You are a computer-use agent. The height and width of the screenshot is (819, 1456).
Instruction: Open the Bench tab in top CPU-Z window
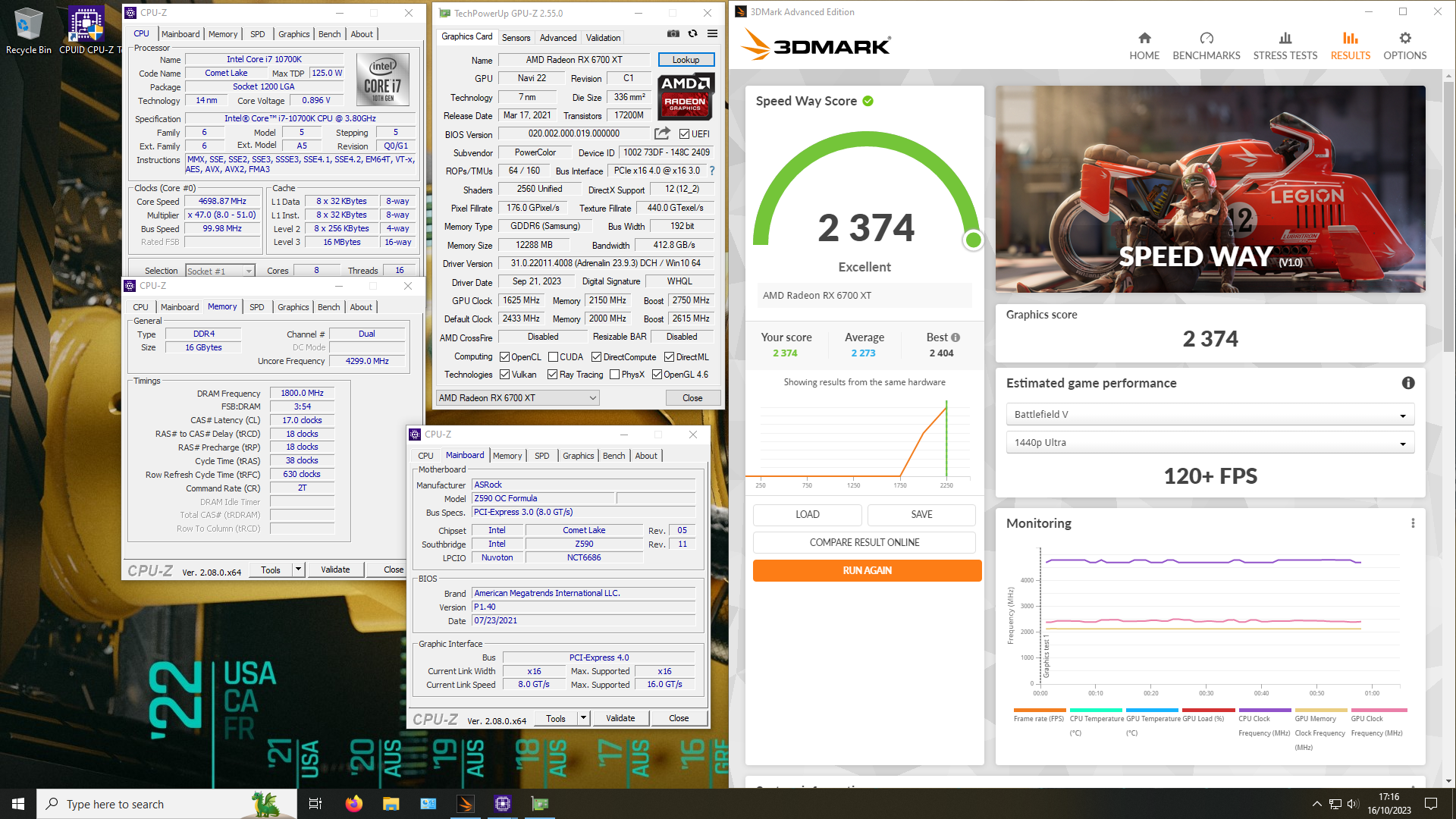330,34
